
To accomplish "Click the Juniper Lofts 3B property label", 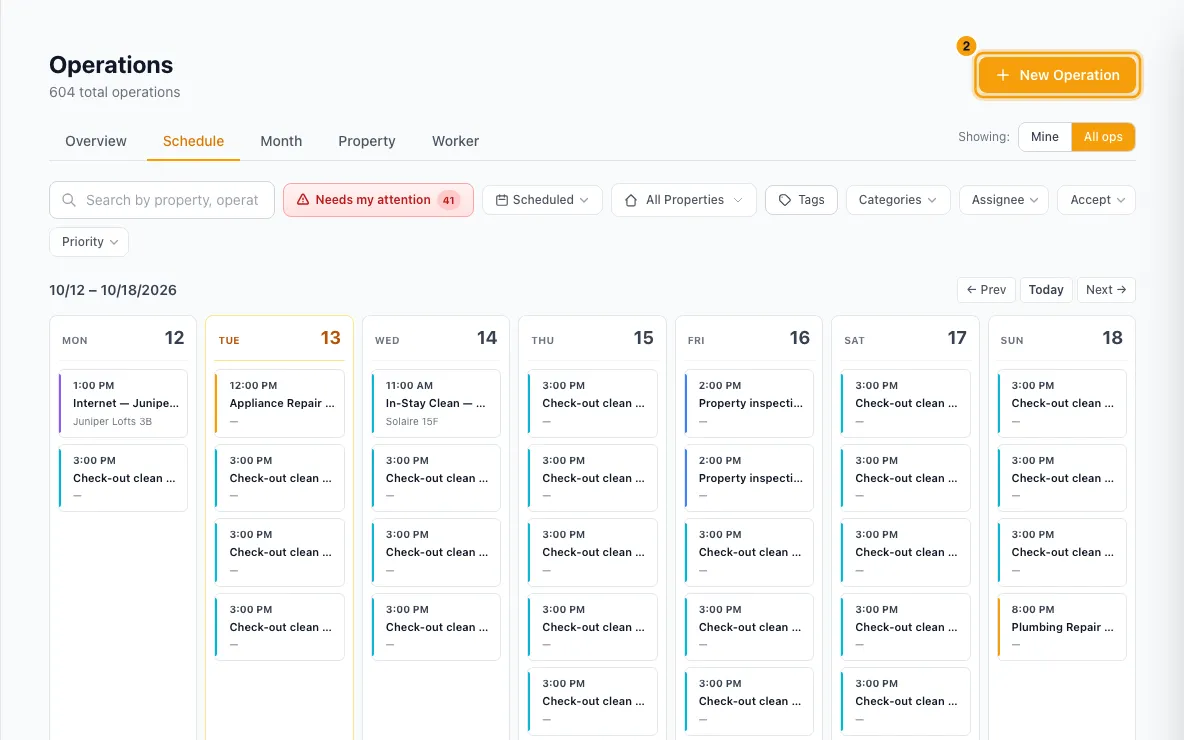I will 113,421.
